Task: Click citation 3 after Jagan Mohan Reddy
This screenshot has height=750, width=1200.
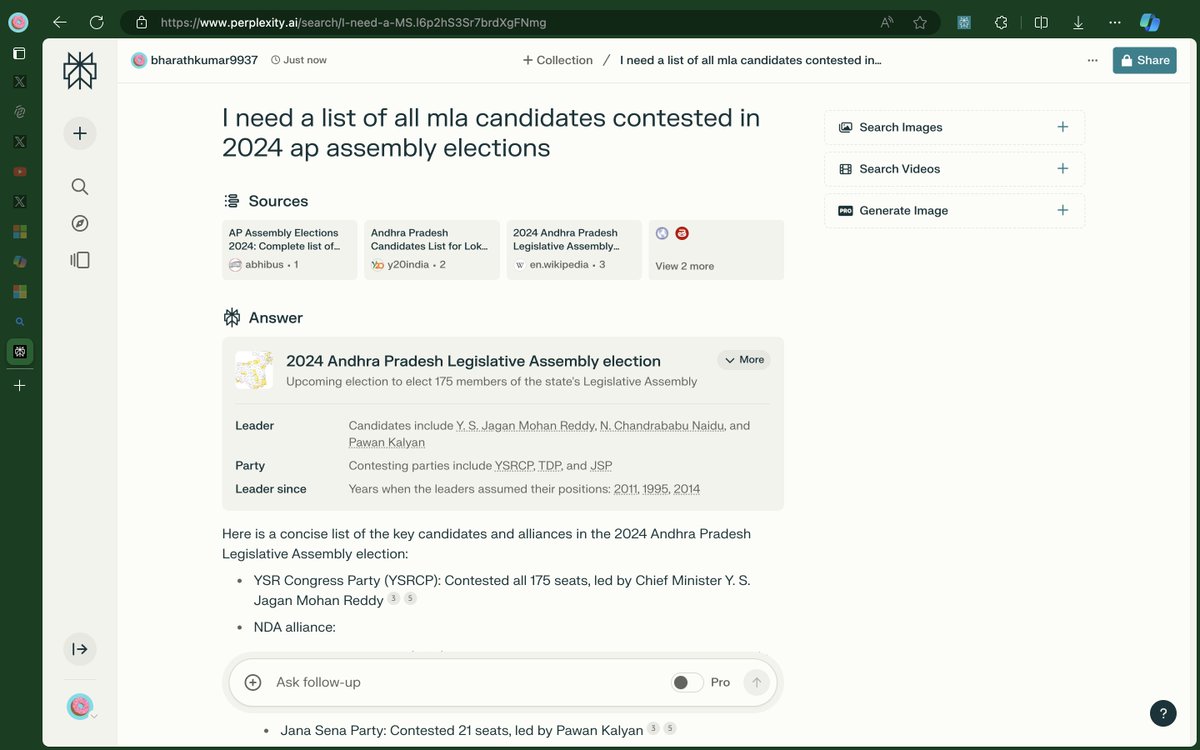Action: (394, 598)
